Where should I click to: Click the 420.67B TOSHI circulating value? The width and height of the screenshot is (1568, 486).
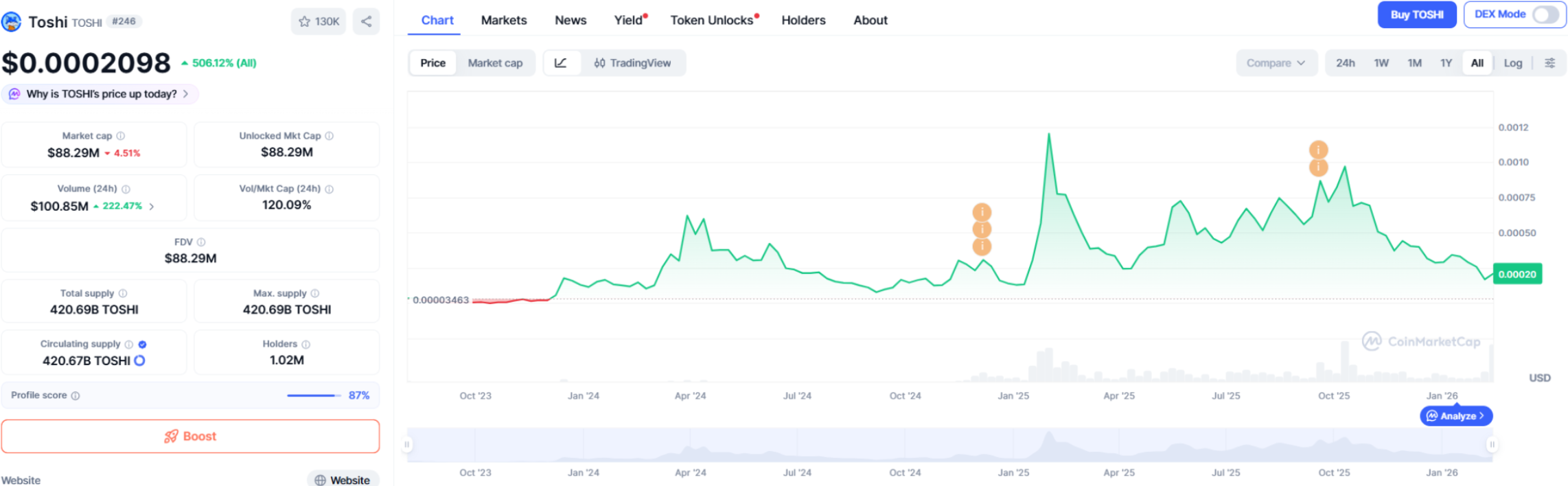(87, 361)
